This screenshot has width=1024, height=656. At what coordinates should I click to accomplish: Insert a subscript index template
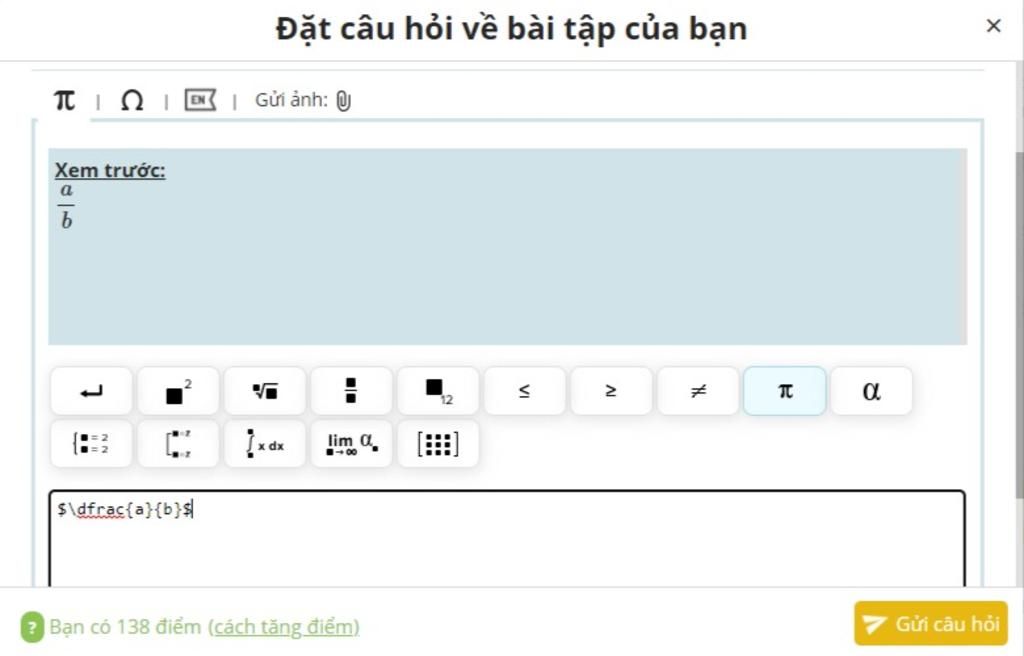coord(438,391)
